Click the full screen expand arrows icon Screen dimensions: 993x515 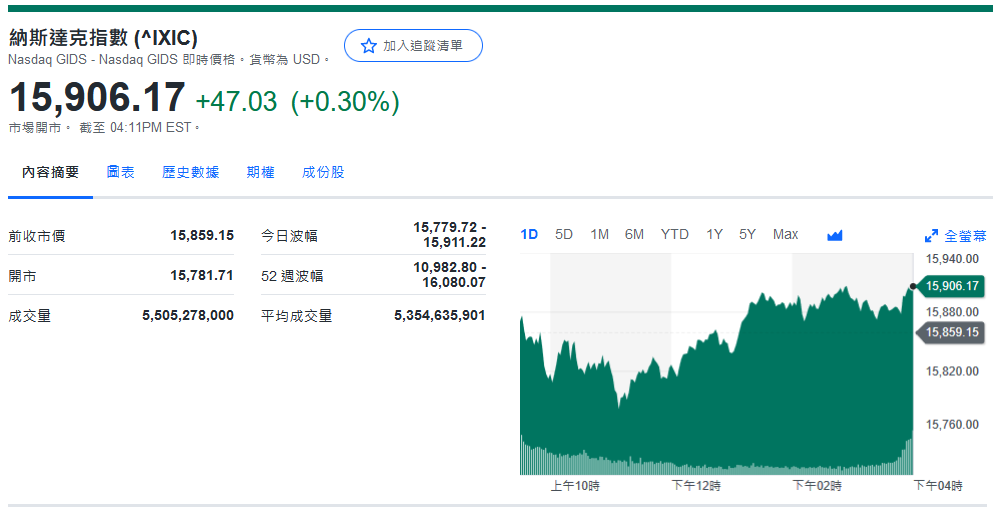tap(931, 236)
